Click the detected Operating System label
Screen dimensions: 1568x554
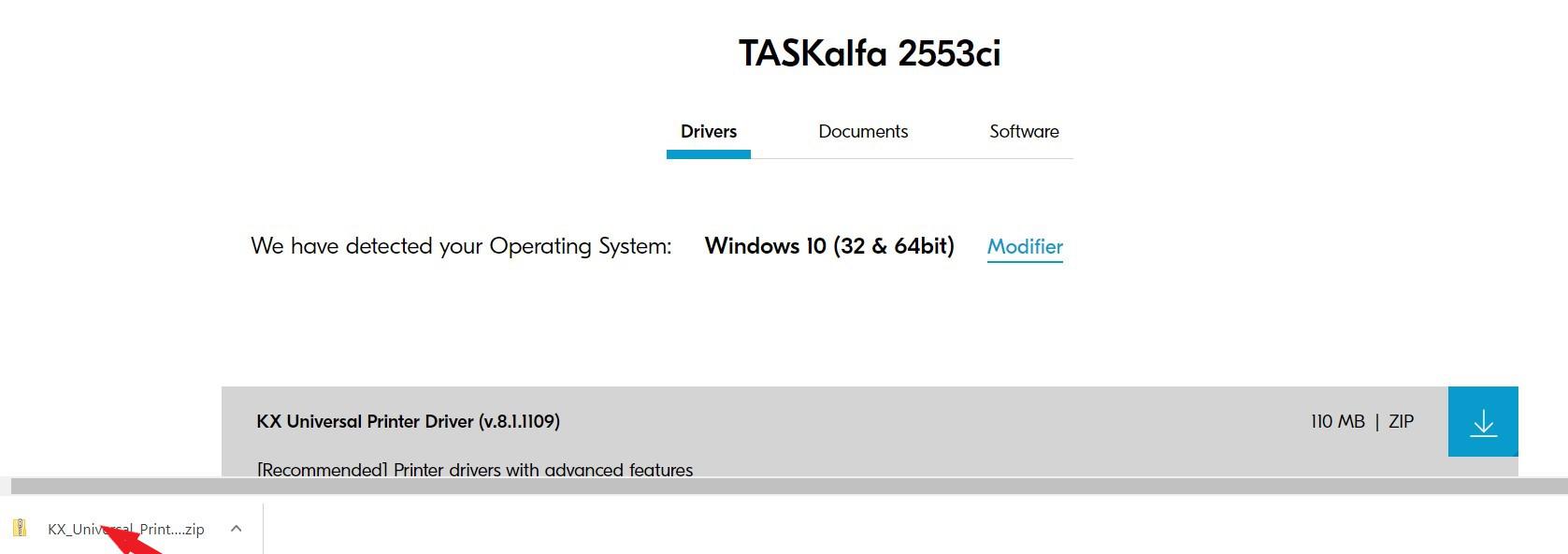pos(461,246)
